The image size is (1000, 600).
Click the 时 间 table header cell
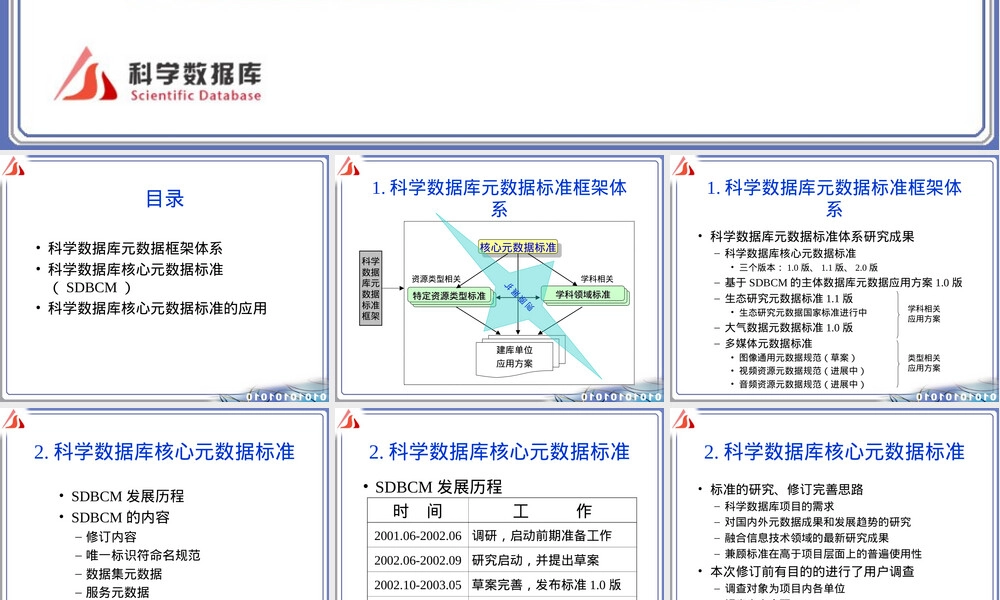point(418,511)
